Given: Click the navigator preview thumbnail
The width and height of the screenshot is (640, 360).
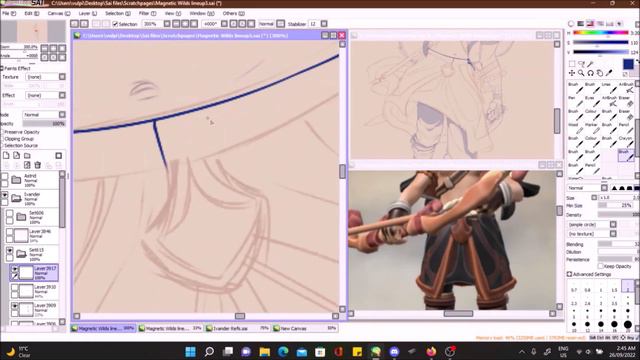Looking at the screenshot, I should (33, 31).
